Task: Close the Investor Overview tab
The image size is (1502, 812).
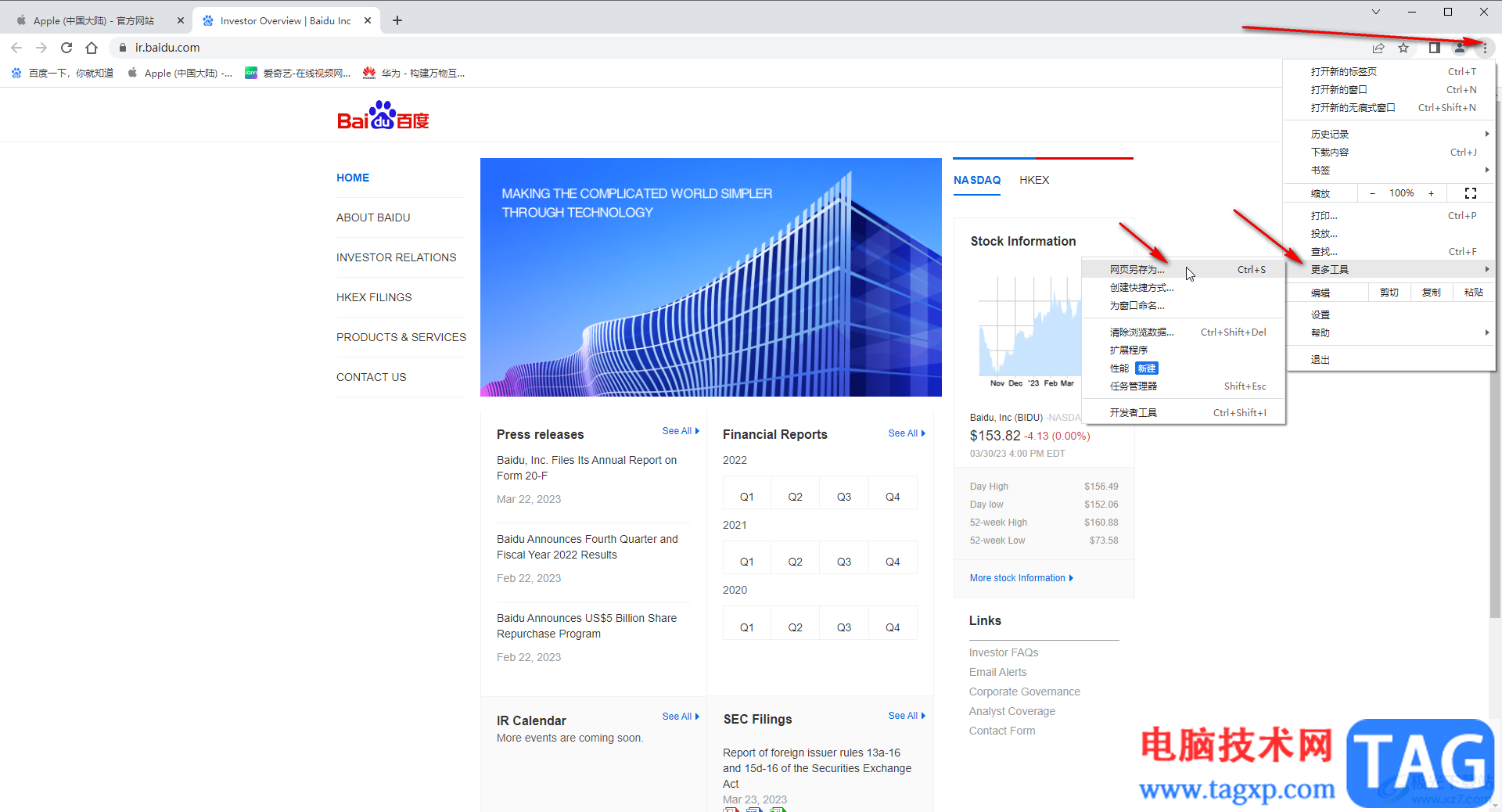Action: click(x=368, y=20)
